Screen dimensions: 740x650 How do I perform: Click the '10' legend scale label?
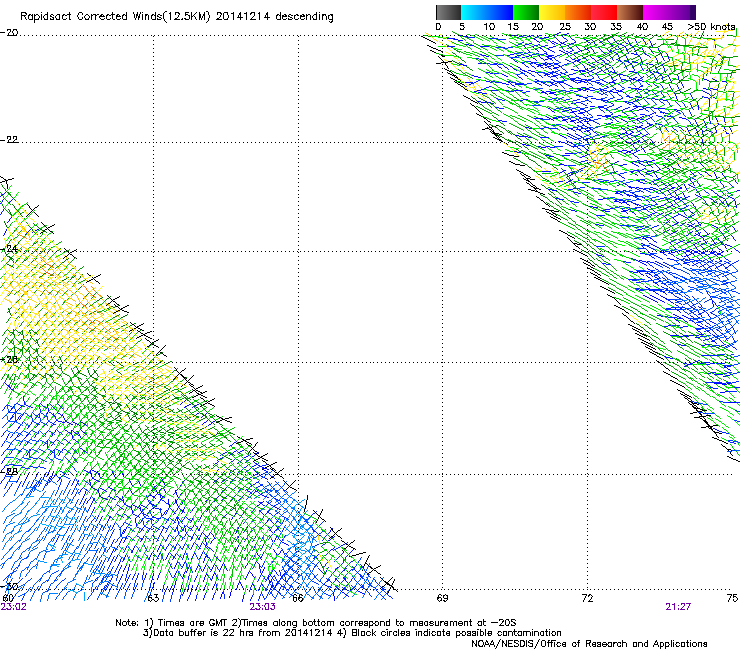click(489, 27)
